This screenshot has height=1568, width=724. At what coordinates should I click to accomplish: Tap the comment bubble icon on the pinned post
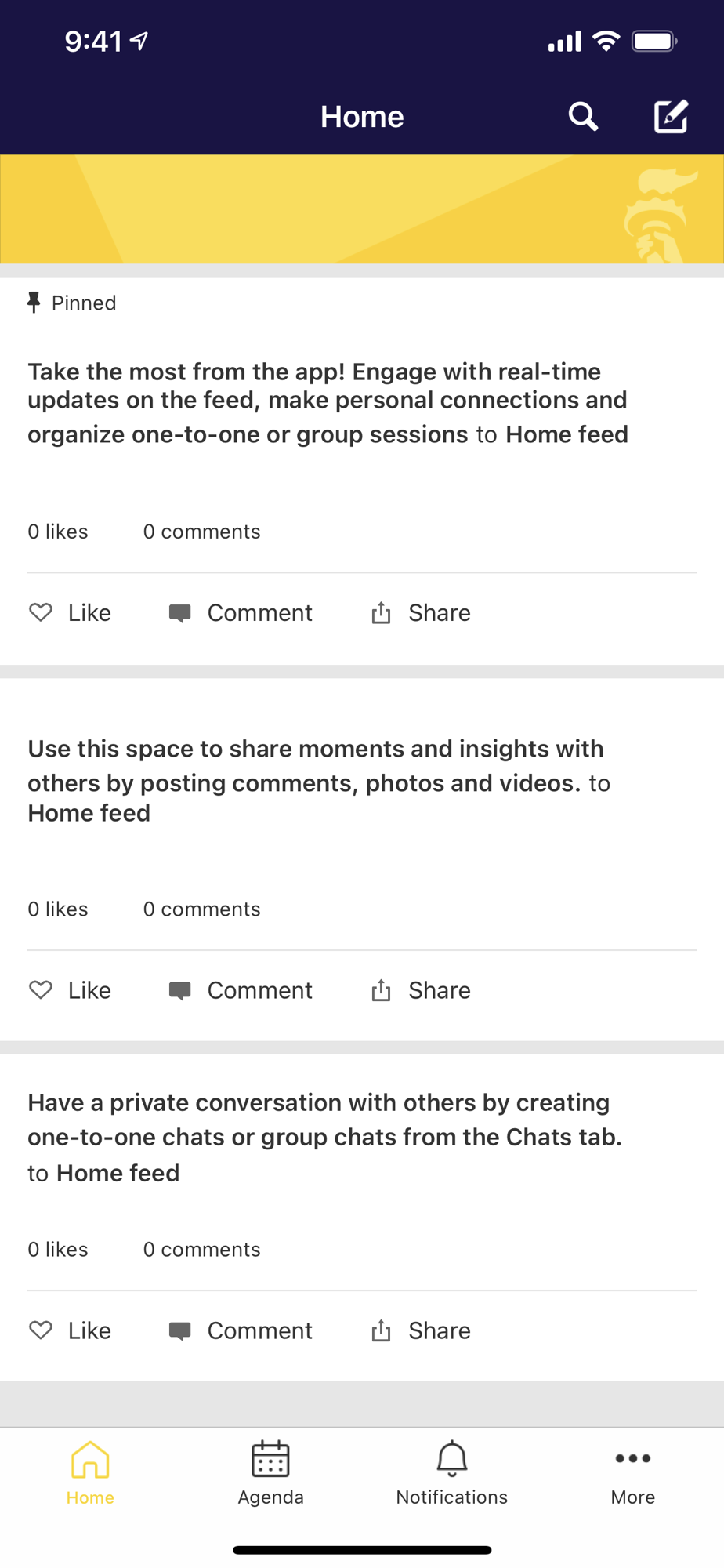coord(180,613)
